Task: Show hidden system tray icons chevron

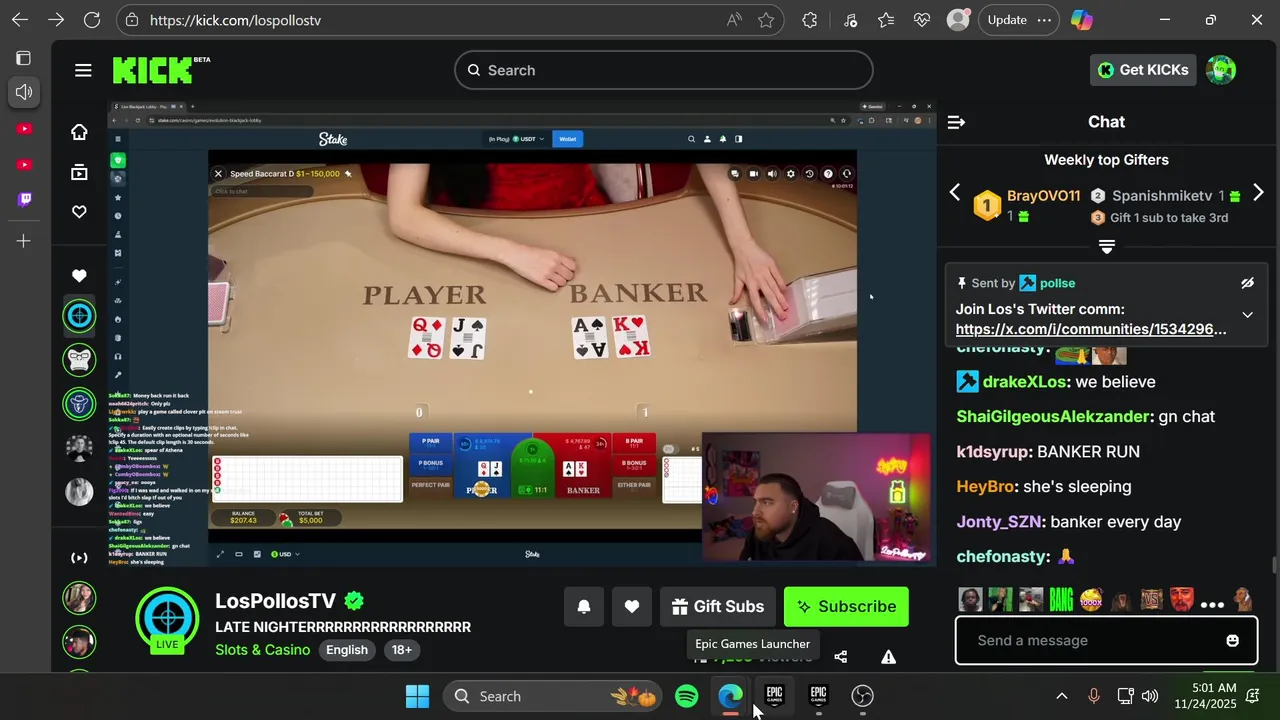Action: (1062, 696)
